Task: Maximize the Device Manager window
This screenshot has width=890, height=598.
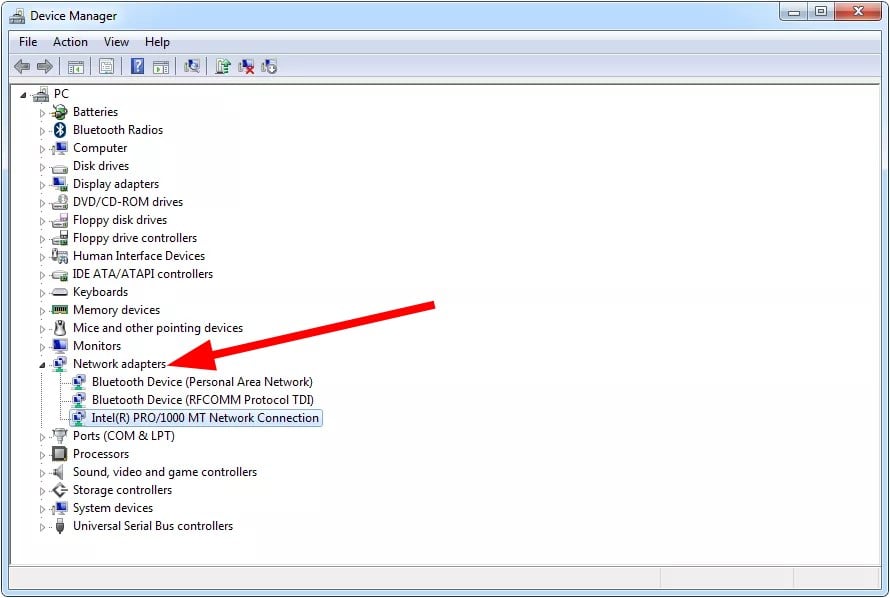Action: click(x=821, y=12)
